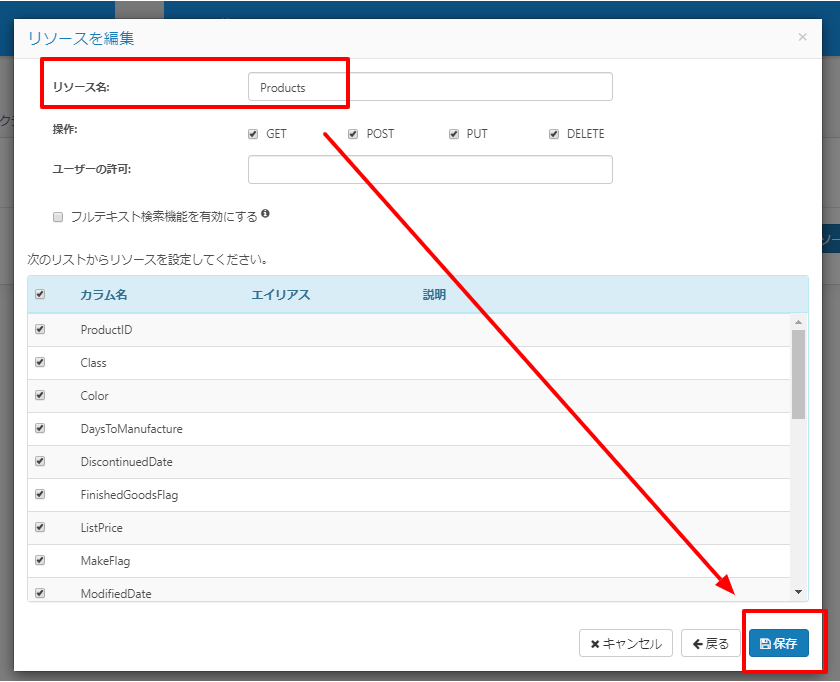Click the ユーザーの許可 input field

(x=430, y=169)
